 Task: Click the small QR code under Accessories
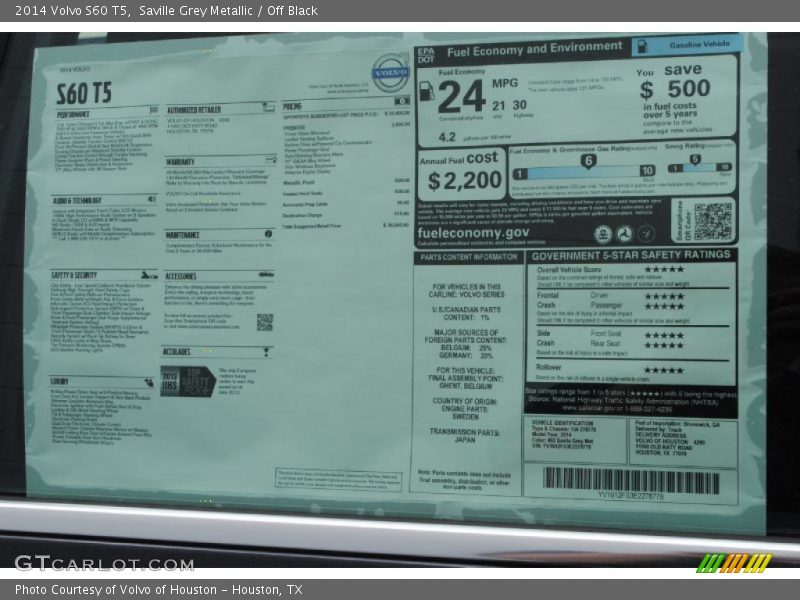[265, 322]
